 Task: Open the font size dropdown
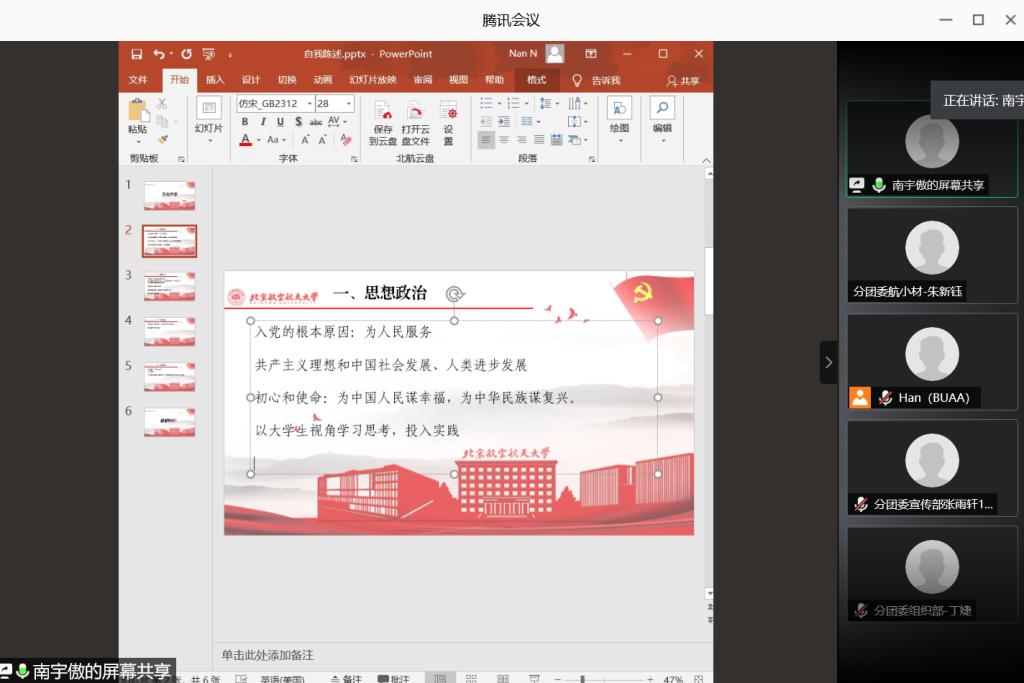coord(348,103)
